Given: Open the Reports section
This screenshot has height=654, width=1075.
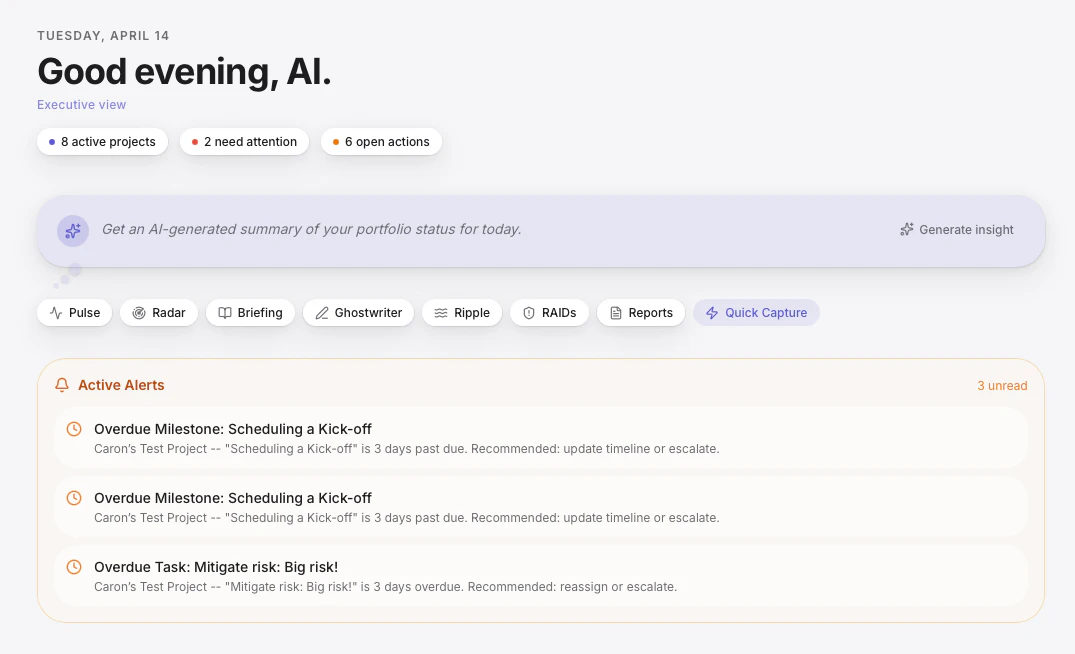Looking at the screenshot, I should [640, 312].
